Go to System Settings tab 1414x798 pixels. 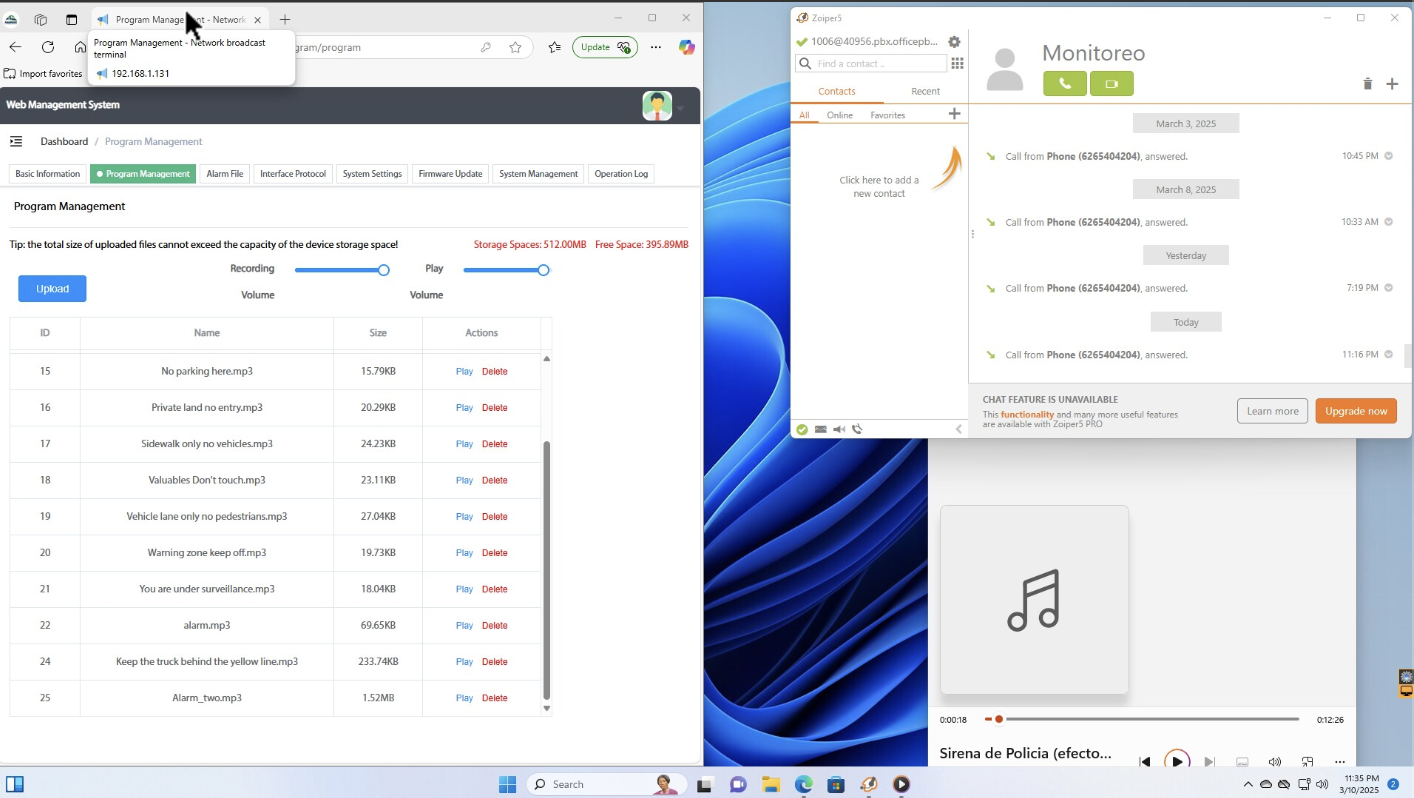[372, 174]
